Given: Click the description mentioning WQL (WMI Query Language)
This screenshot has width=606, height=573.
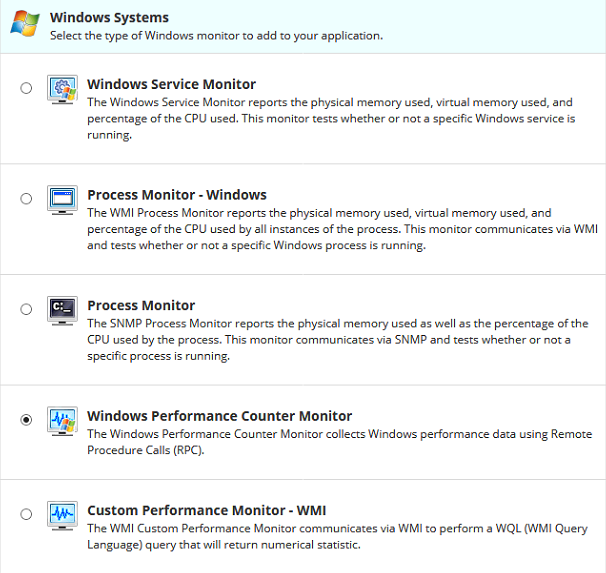Looking at the screenshot, I should click(x=337, y=537).
